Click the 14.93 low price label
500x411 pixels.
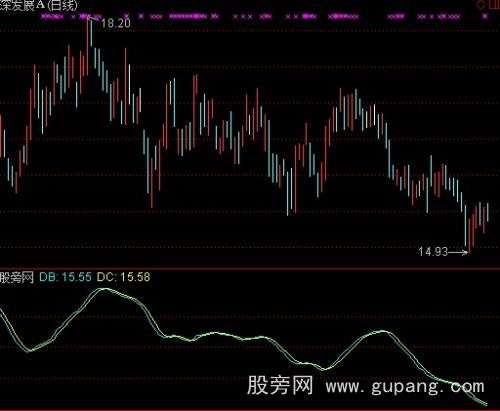(x=433, y=252)
